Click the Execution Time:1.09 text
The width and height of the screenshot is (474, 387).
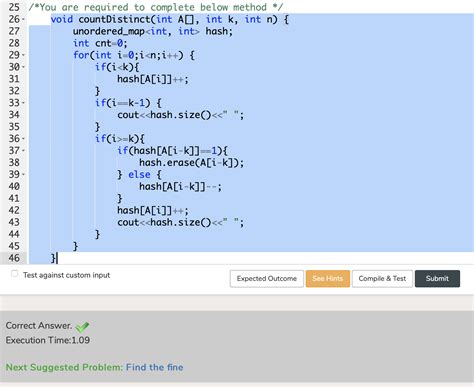click(48, 340)
